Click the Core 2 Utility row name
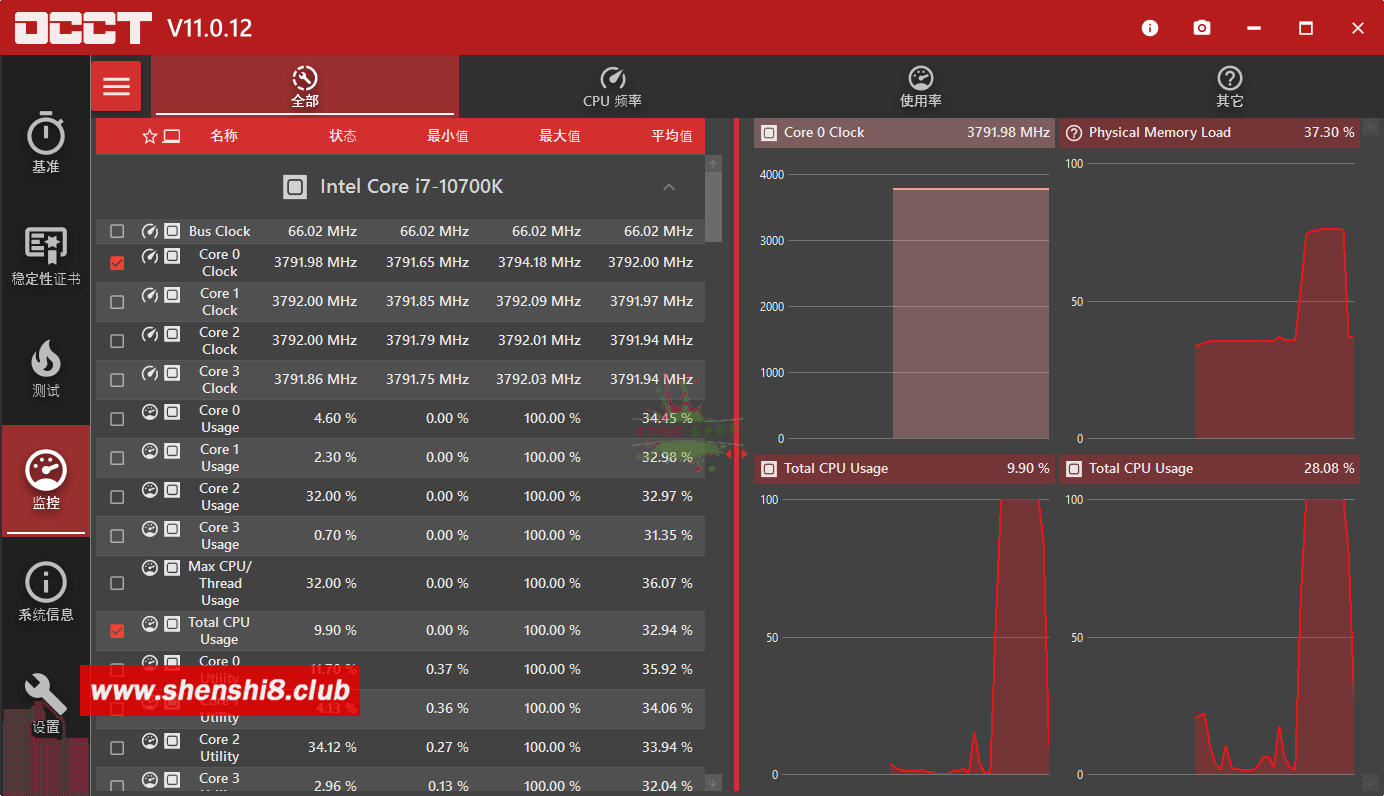1384x796 pixels. click(x=220, y=748)
